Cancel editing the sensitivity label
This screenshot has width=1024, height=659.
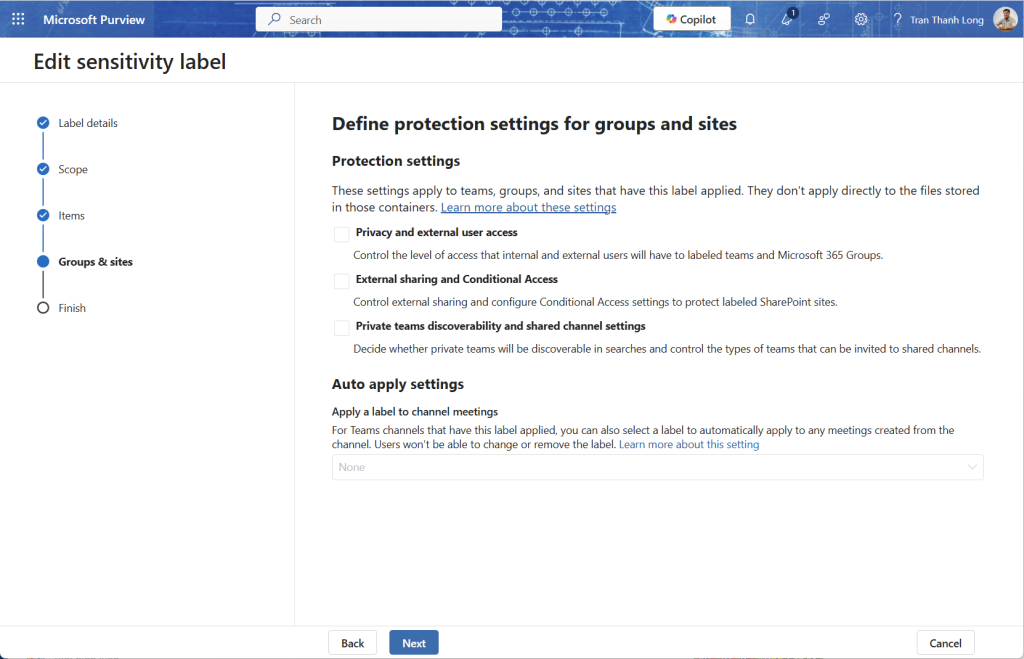click(x=945, y=643)
